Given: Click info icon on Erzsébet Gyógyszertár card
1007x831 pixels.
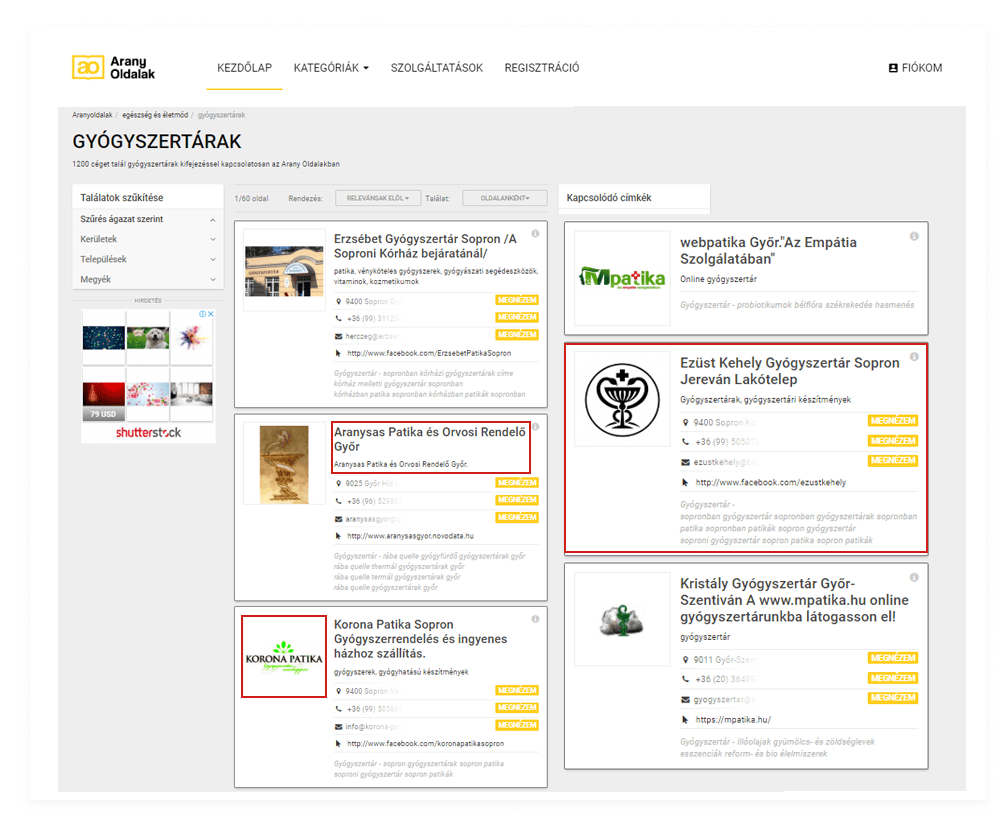Looking at the screenshot, I should point(535,234).
